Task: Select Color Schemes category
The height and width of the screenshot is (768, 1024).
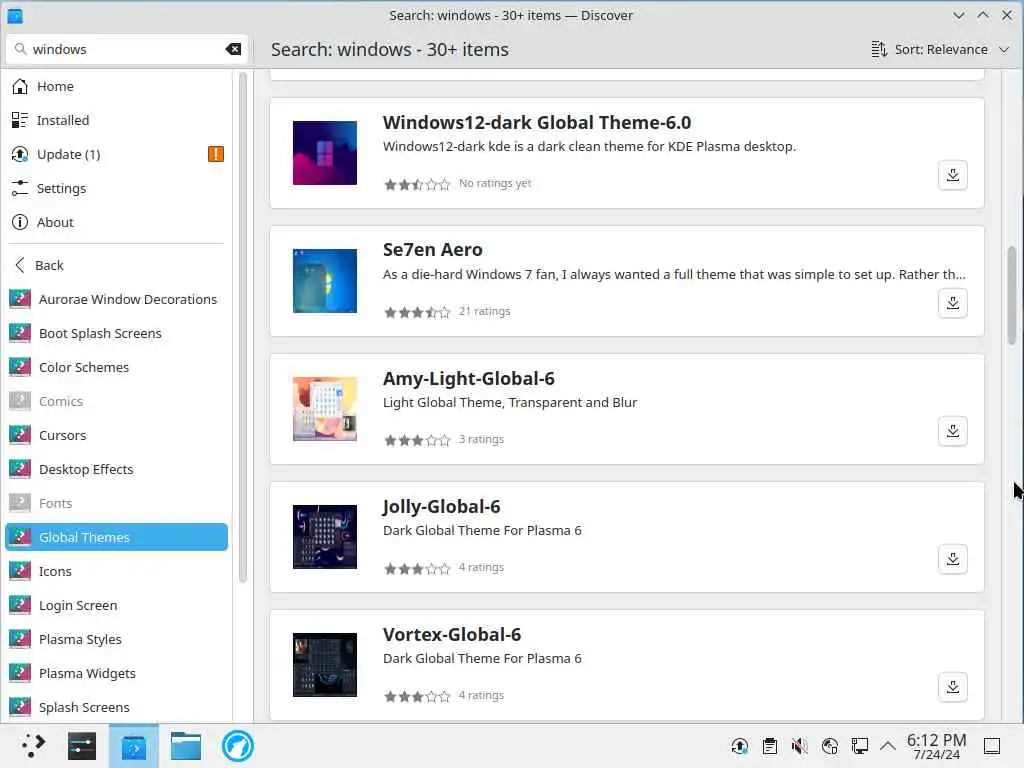Action: (116, 367)
